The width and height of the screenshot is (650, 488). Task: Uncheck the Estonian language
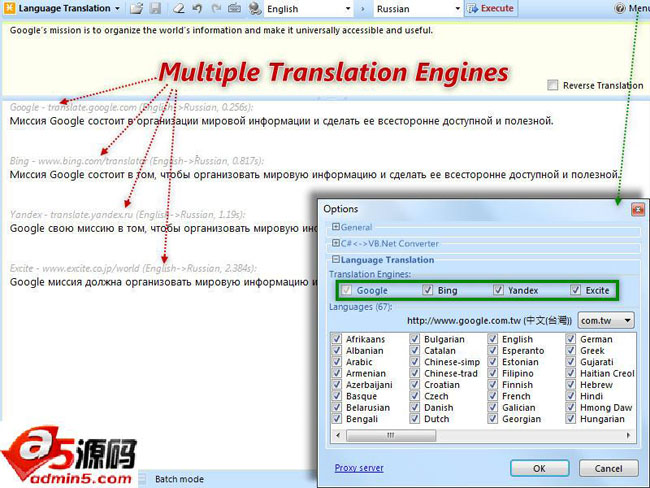coord(492,362)
